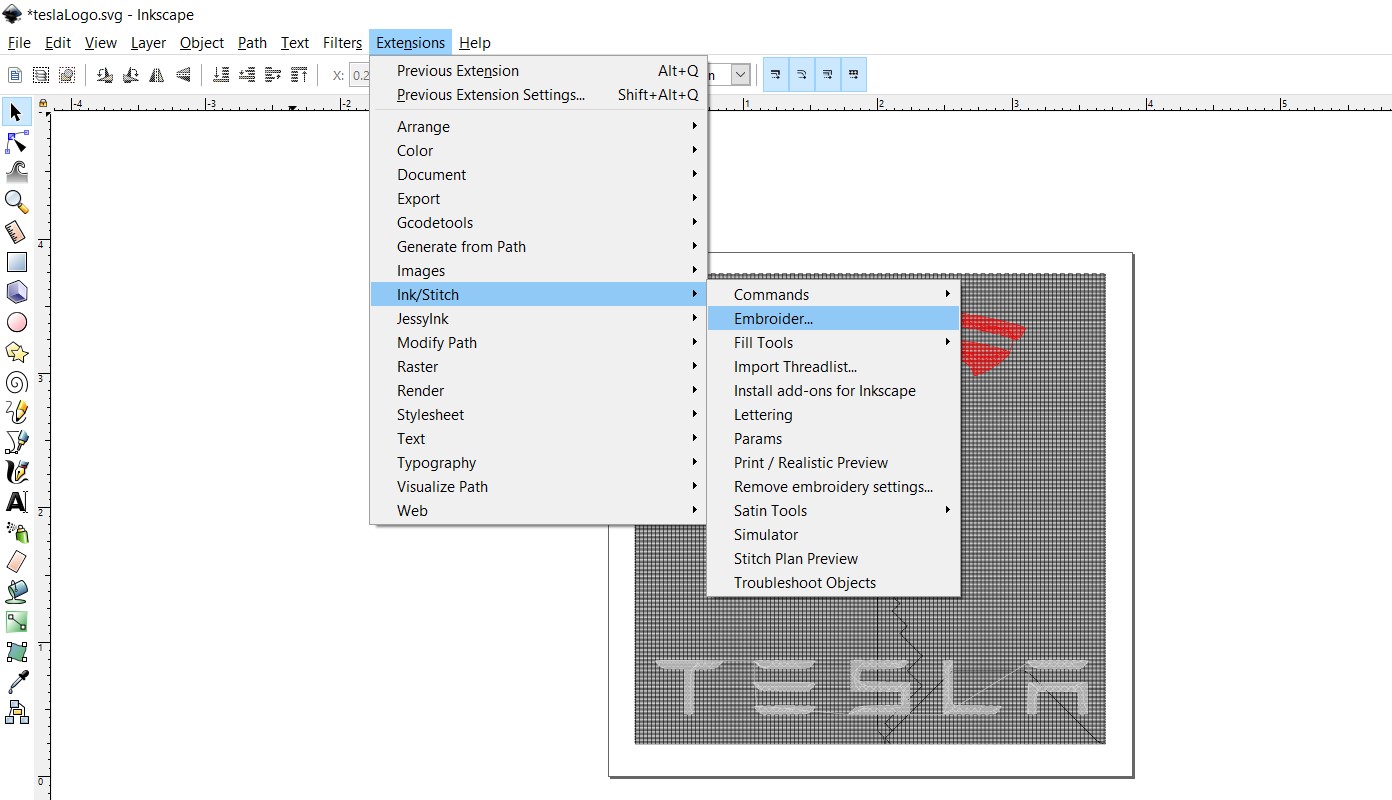Click Troubleshoot Objects entry
The width and height of the screenshot is (1392, 800).
point(834,583)
